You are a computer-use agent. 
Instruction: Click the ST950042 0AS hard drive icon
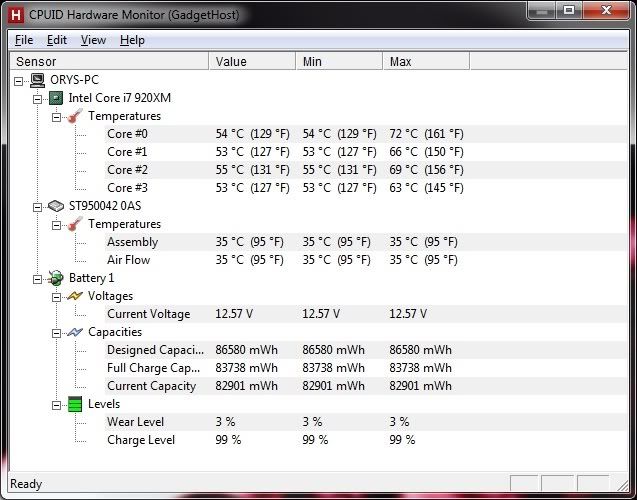tap(56, 206)
